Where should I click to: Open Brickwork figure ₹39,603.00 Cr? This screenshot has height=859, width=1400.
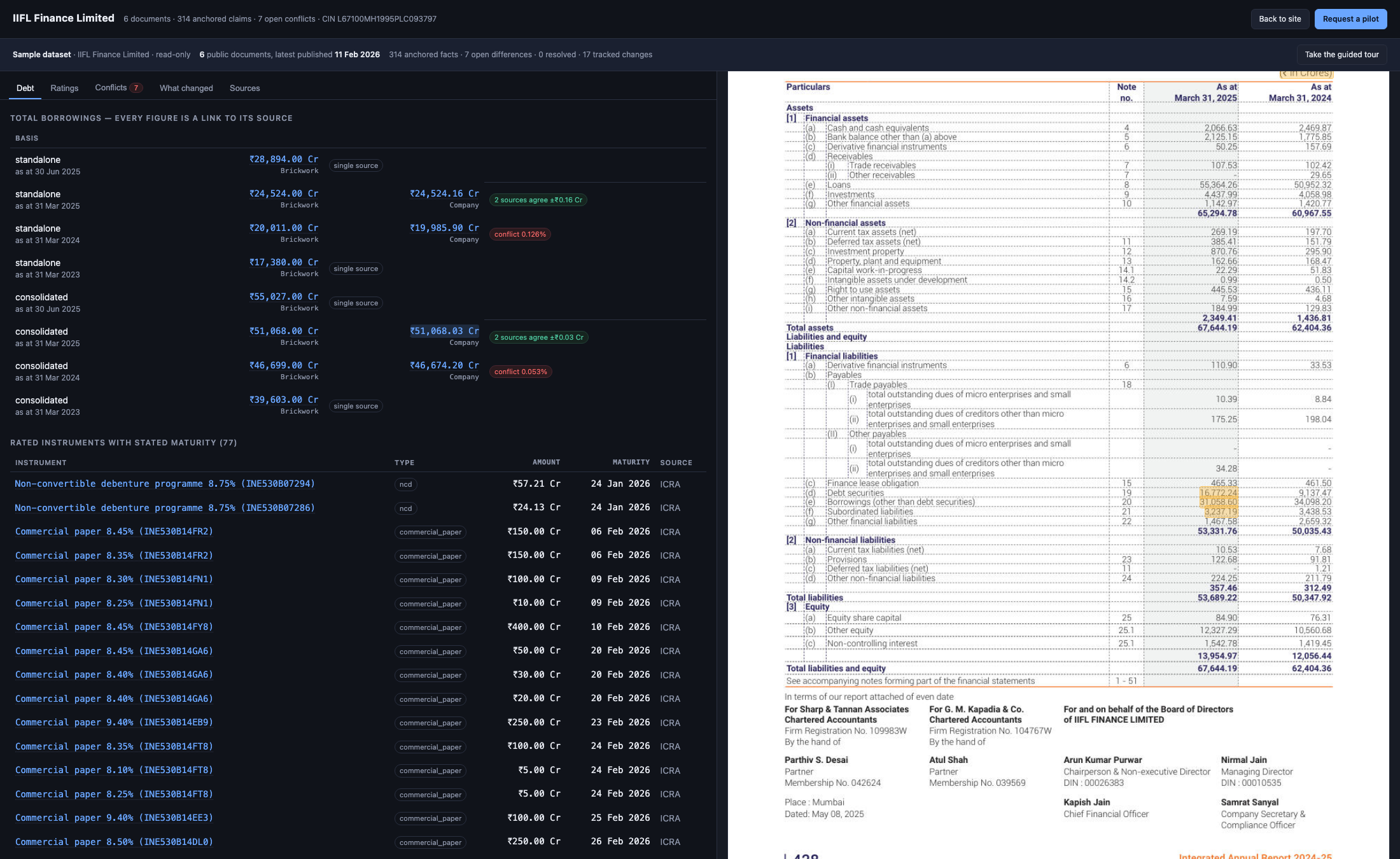tap(284, 400)
